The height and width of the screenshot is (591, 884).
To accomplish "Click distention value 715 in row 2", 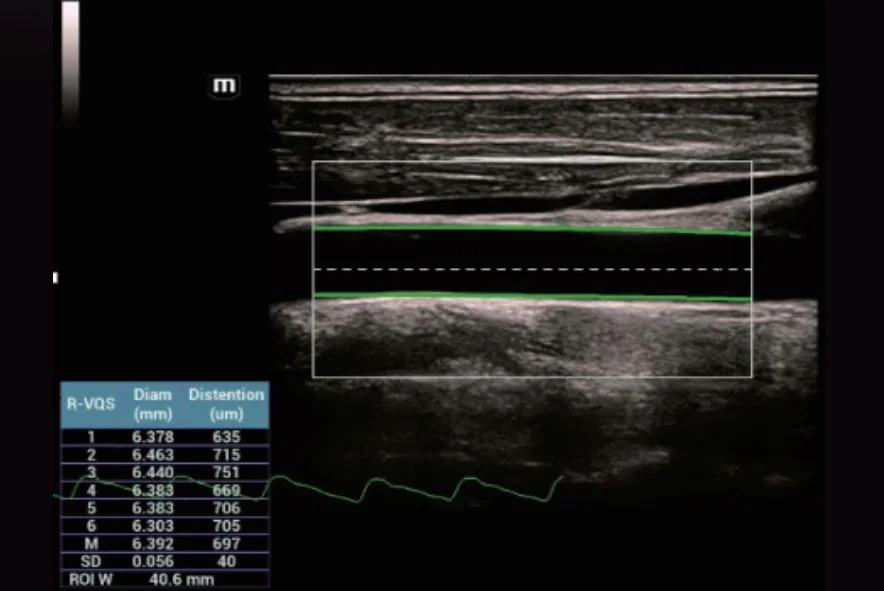I will click(x=226, y=455).
